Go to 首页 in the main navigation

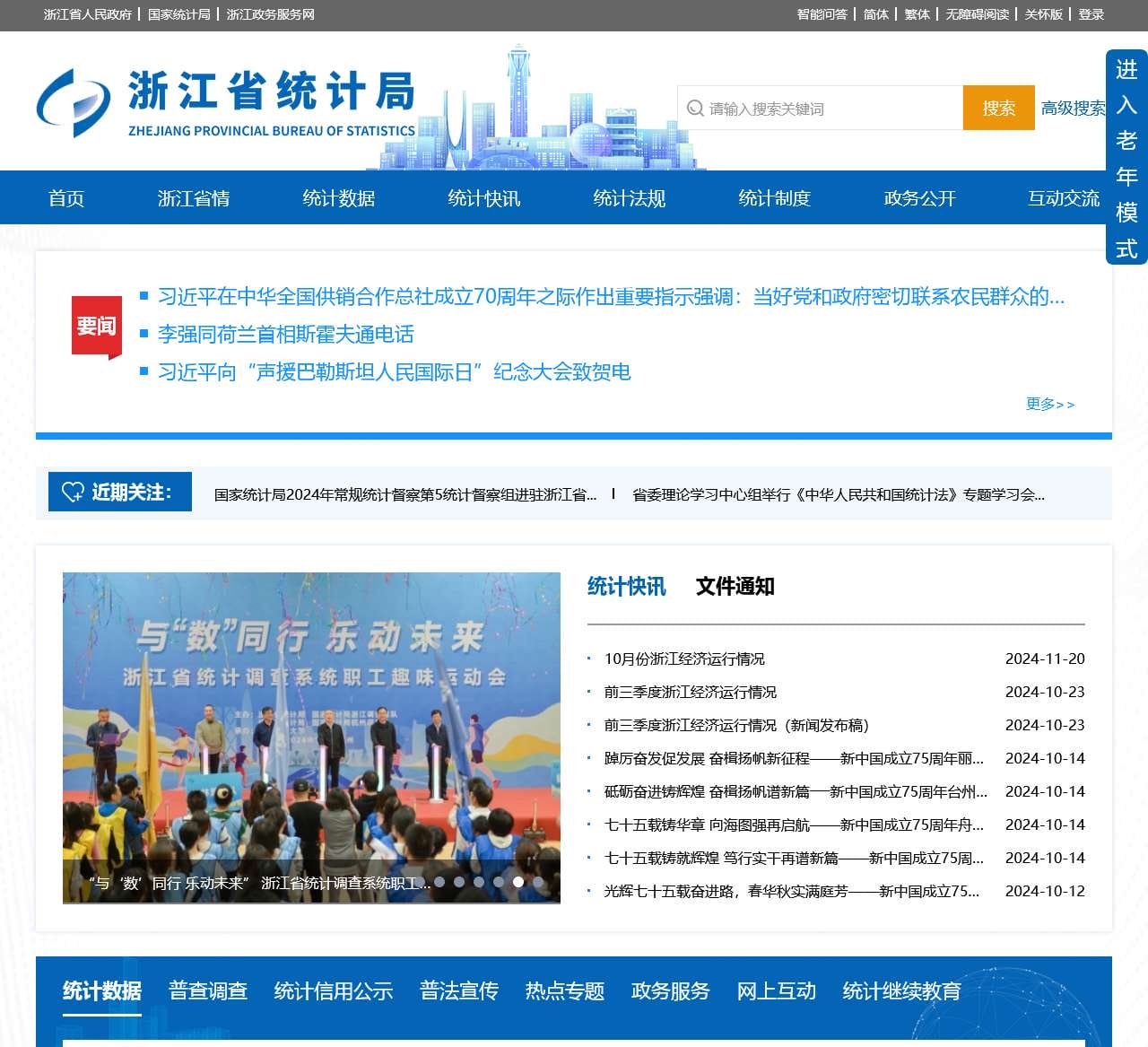point(67,198)
